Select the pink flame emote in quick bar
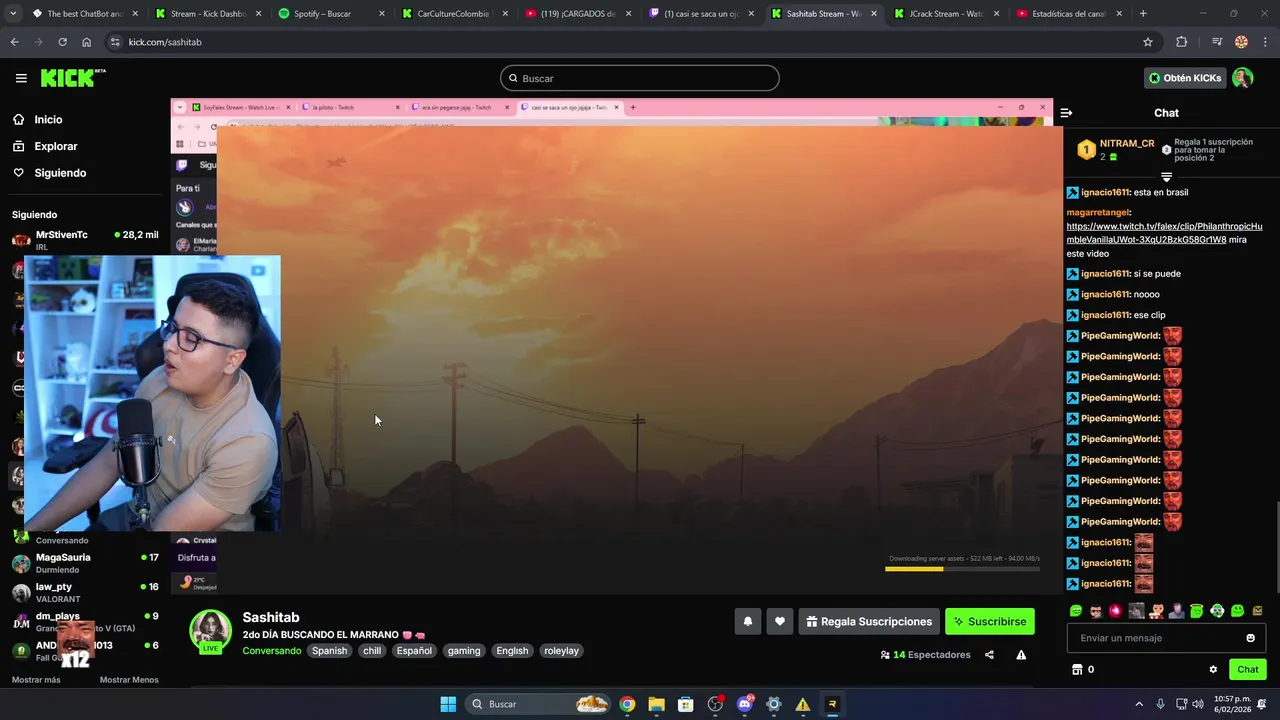The height and width of the screenshot is (720, 1280). pos(1115,611)
